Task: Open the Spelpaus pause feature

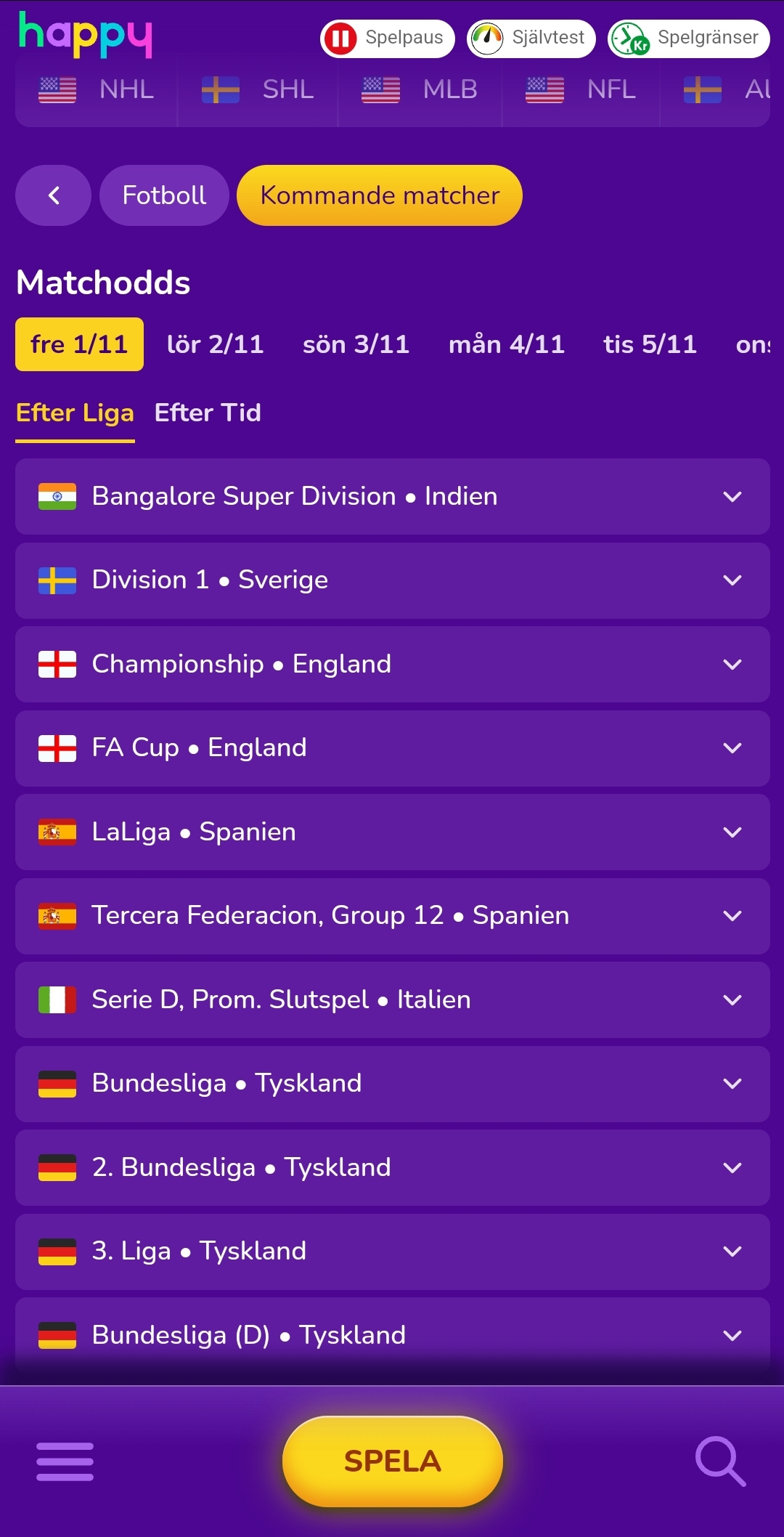Action: pyautogui.click(x=387, y=38)
